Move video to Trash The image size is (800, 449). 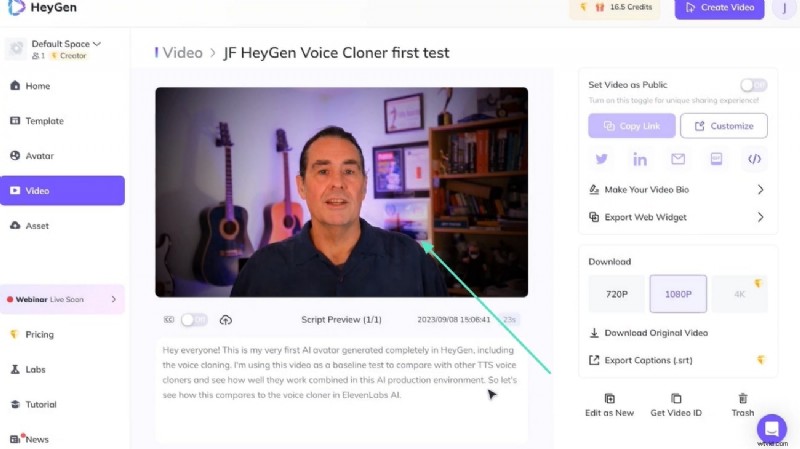click(743, 405)
